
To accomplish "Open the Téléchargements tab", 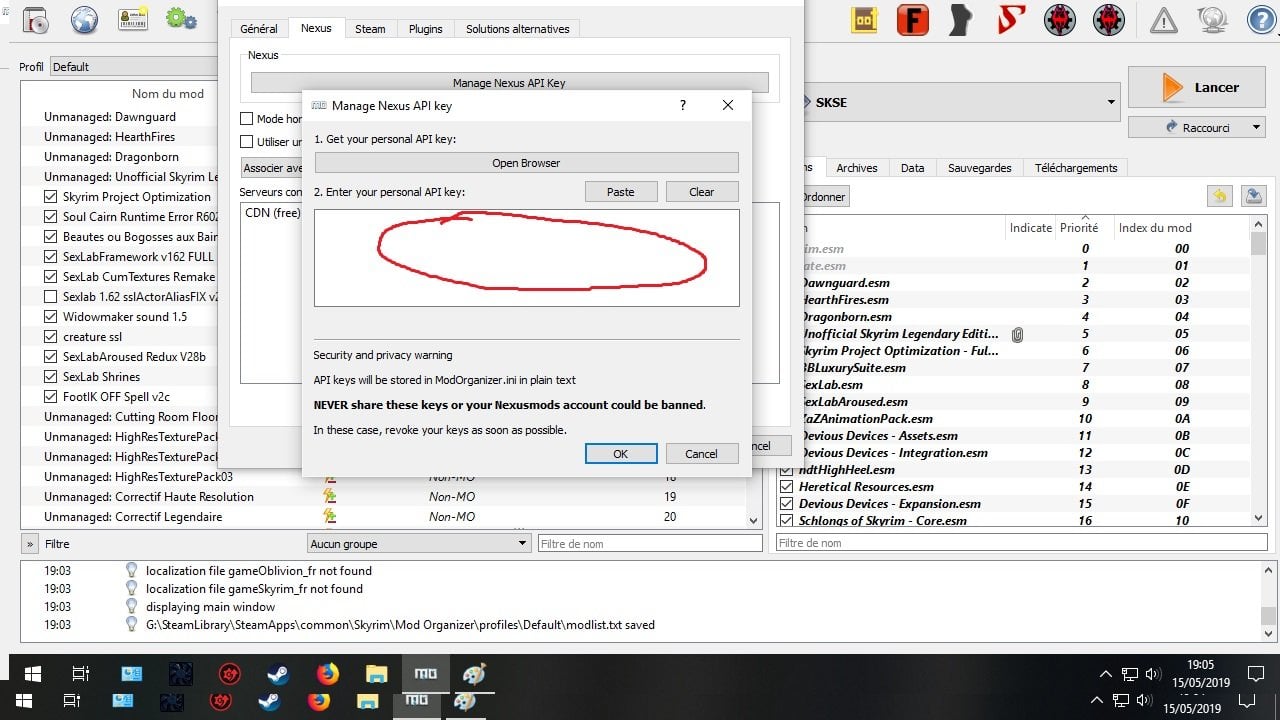I will tap(1076, 168).
